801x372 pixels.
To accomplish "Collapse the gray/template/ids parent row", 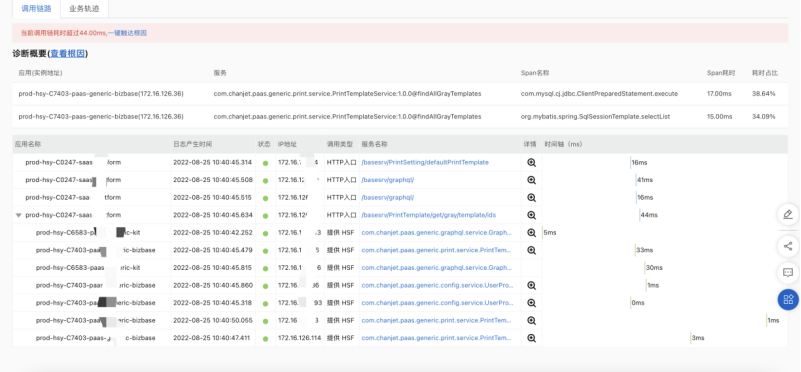I will click(x=18, y=215).
